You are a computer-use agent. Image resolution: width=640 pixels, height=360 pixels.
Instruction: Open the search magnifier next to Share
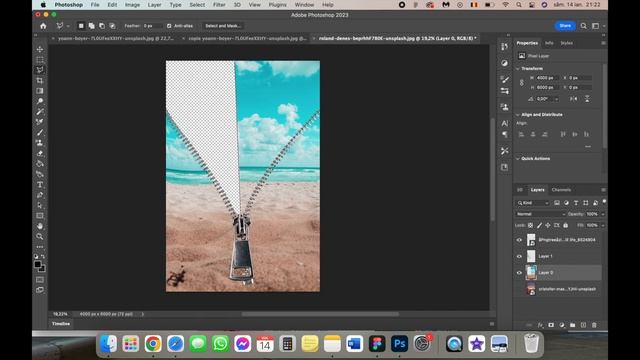(x=584, y=26)
